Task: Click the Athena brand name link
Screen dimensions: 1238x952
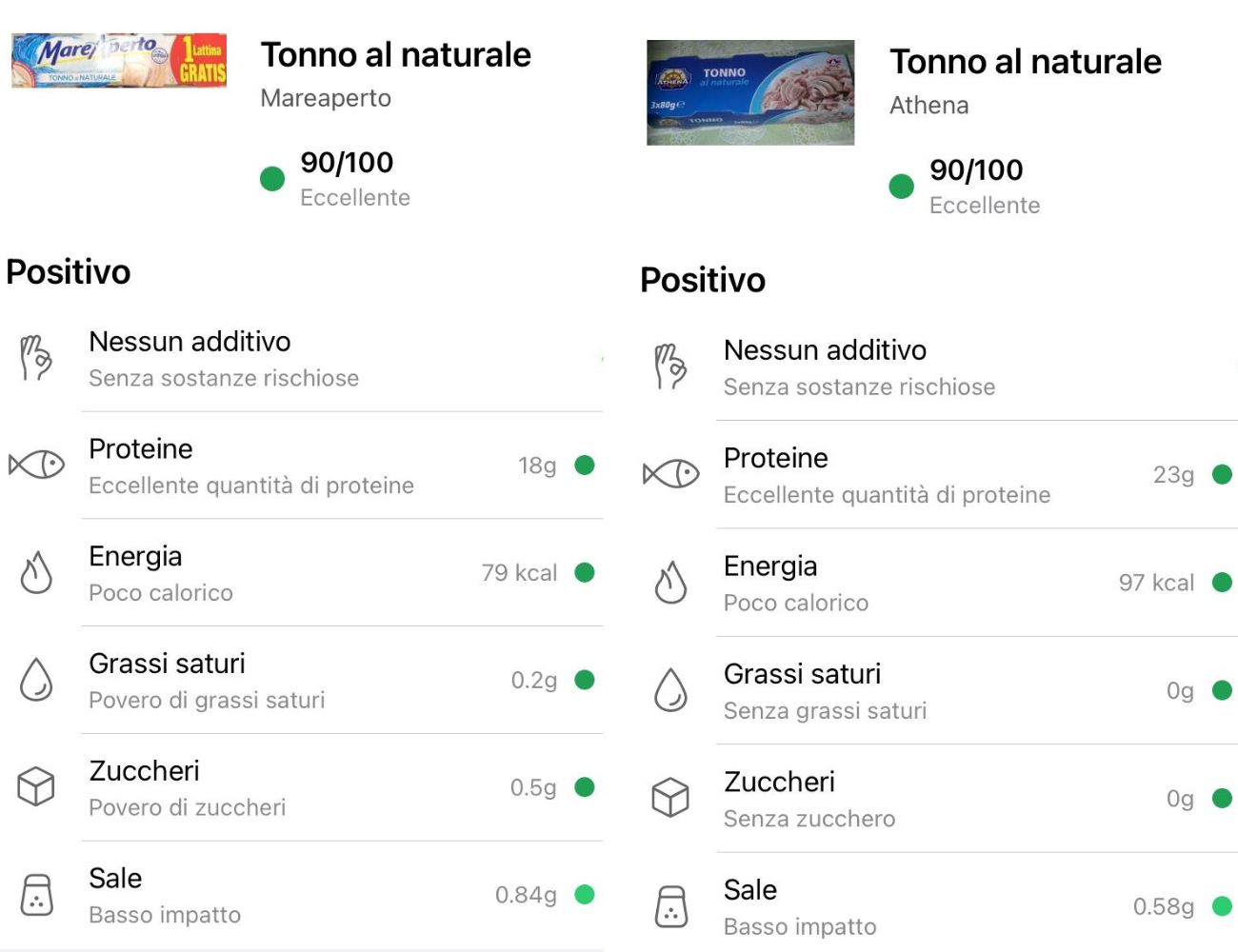Action: tap(928, 105)
